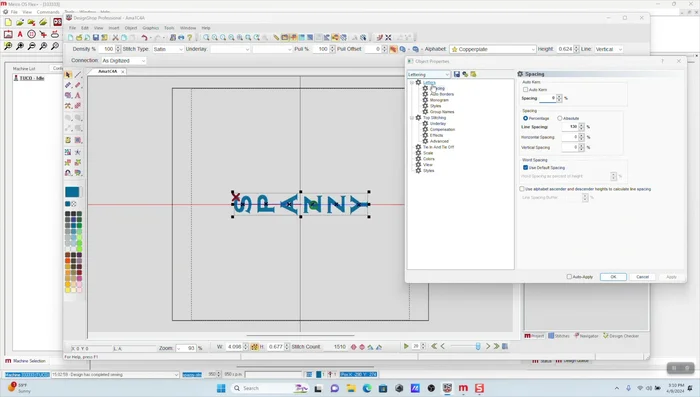Click the stitch playback speed slider handle
Viewport: 700px width, 397px height.
click(x=478, y=346)
